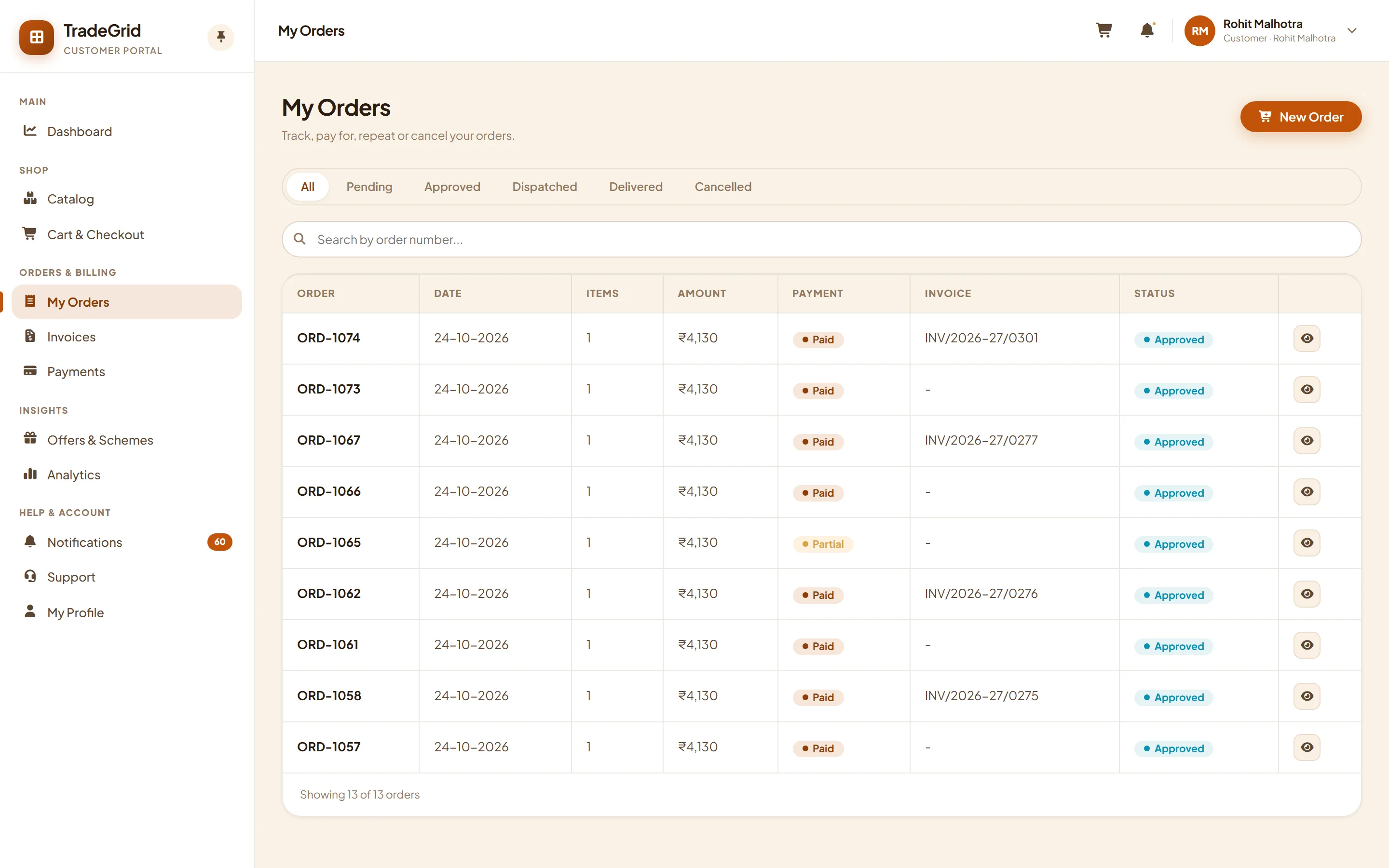Show Pending orders tab
This screenshot has width=1389, height=868.
(369, 187)
